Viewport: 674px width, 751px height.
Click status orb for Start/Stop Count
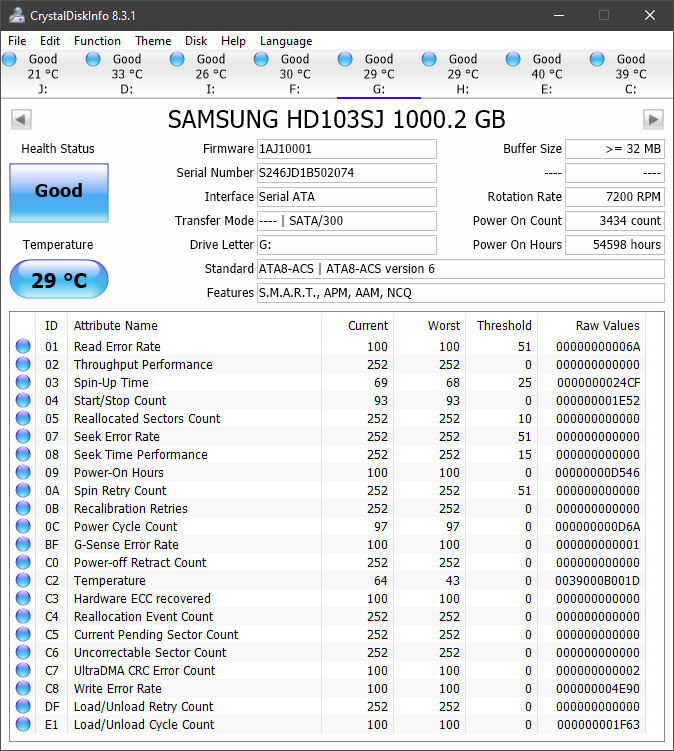[x=23, y=400]
